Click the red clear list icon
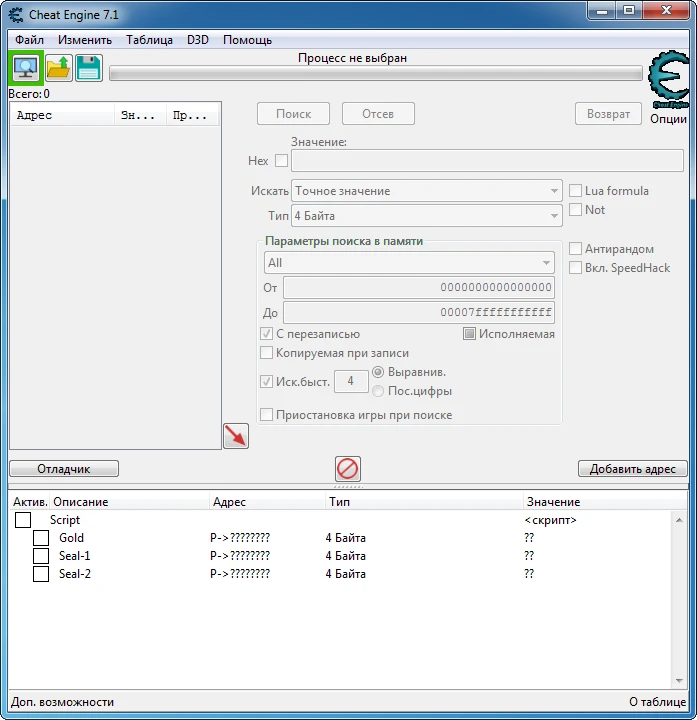 (x=348, y=469)
